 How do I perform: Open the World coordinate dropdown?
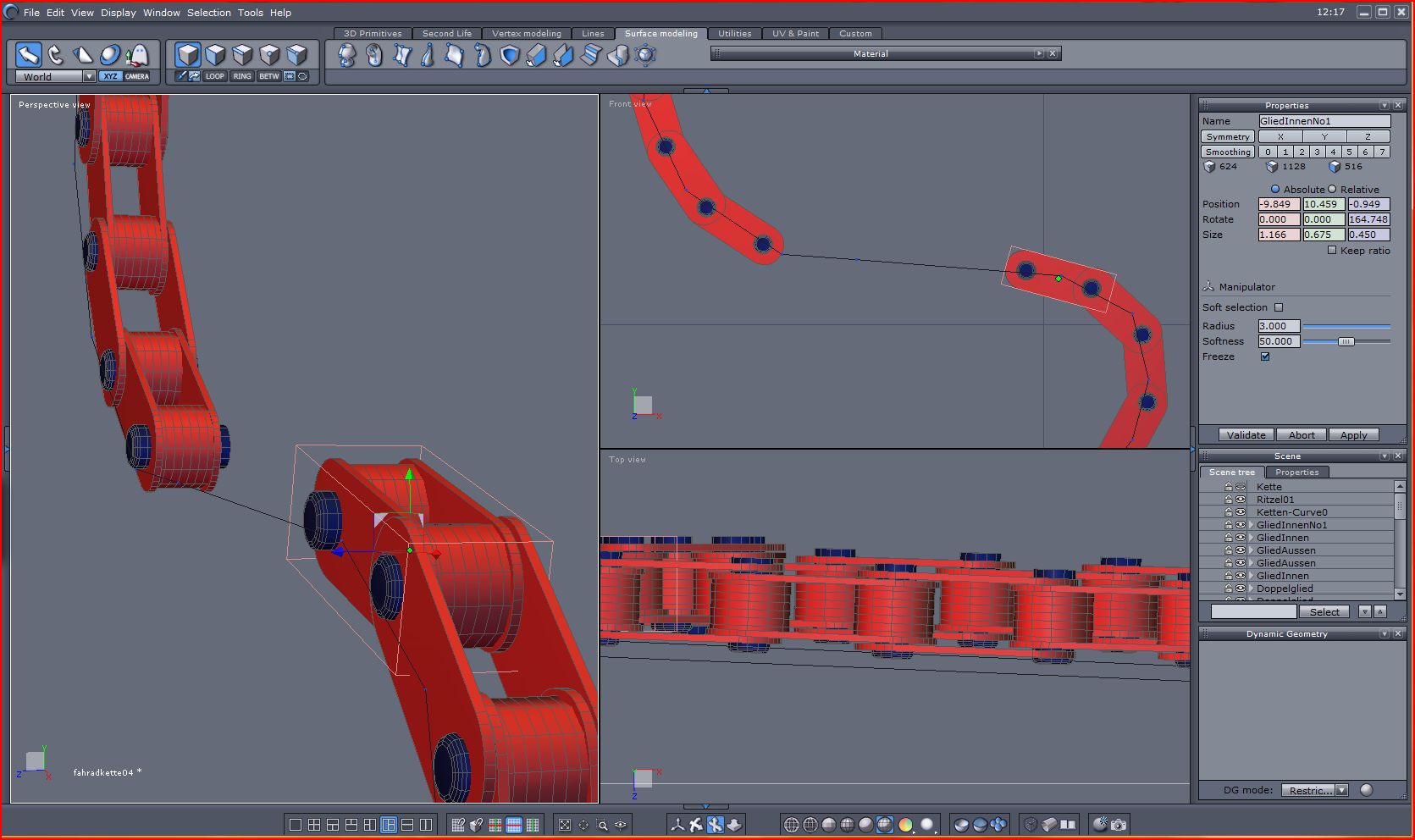coord(89,76)
